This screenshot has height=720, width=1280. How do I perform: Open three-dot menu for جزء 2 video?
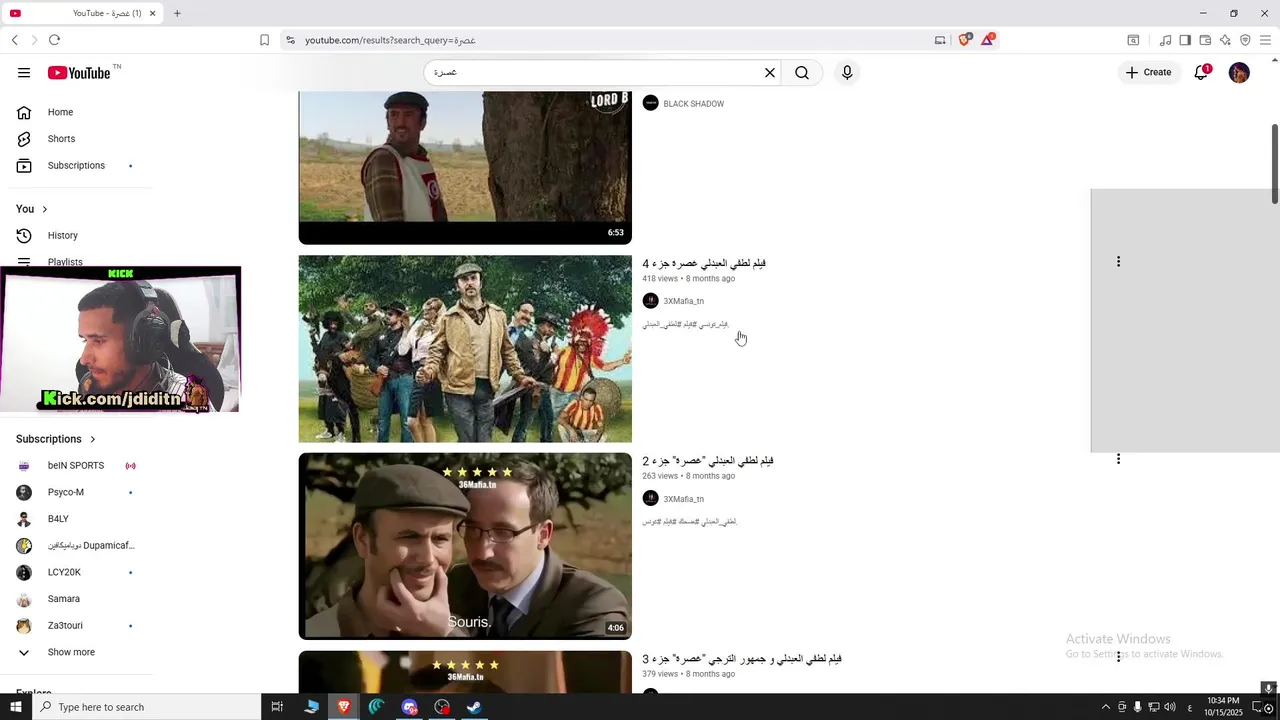(x=1118, y=459)
